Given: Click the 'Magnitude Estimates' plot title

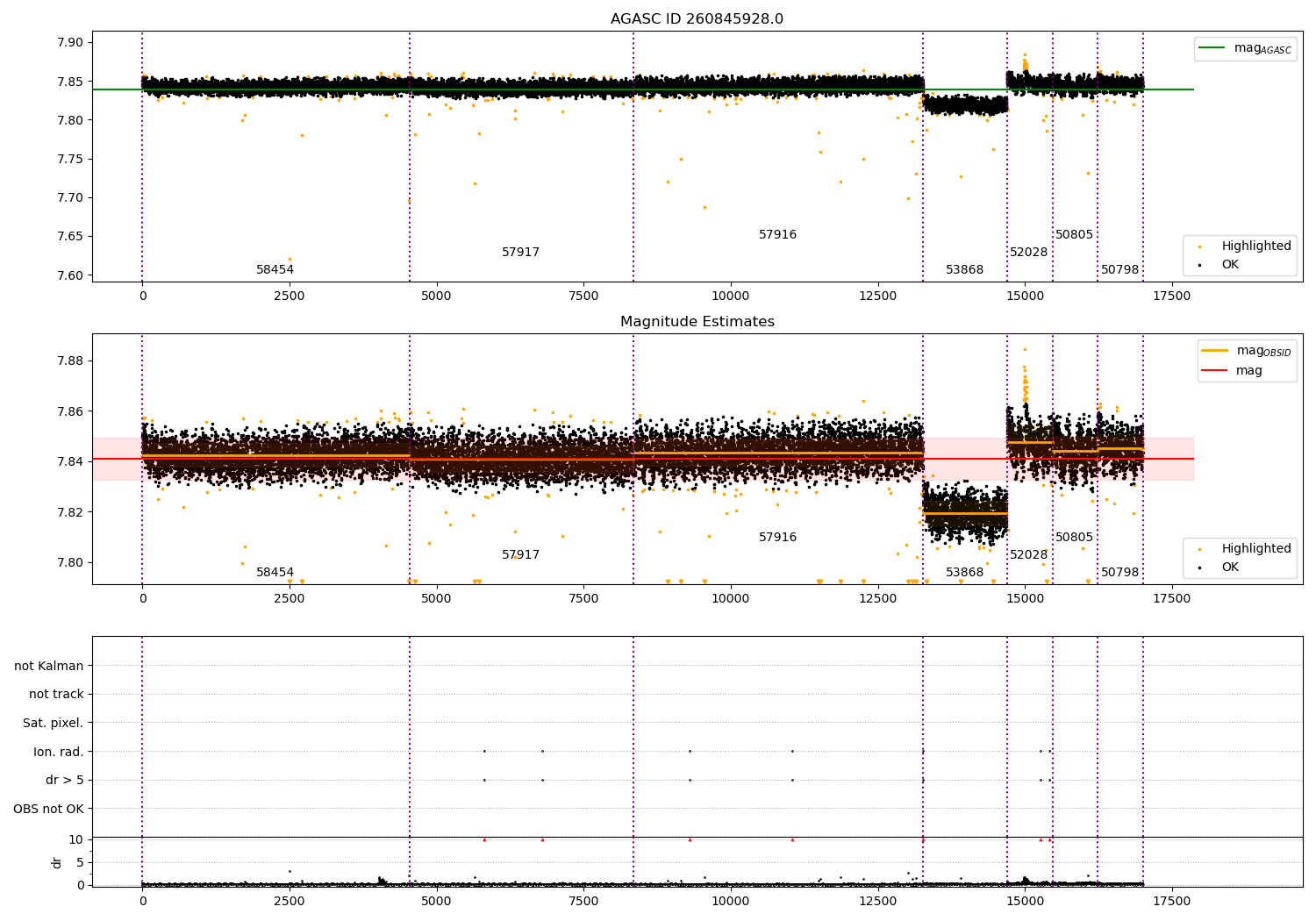Looking at the screenshot, I should tap(697, 322).
